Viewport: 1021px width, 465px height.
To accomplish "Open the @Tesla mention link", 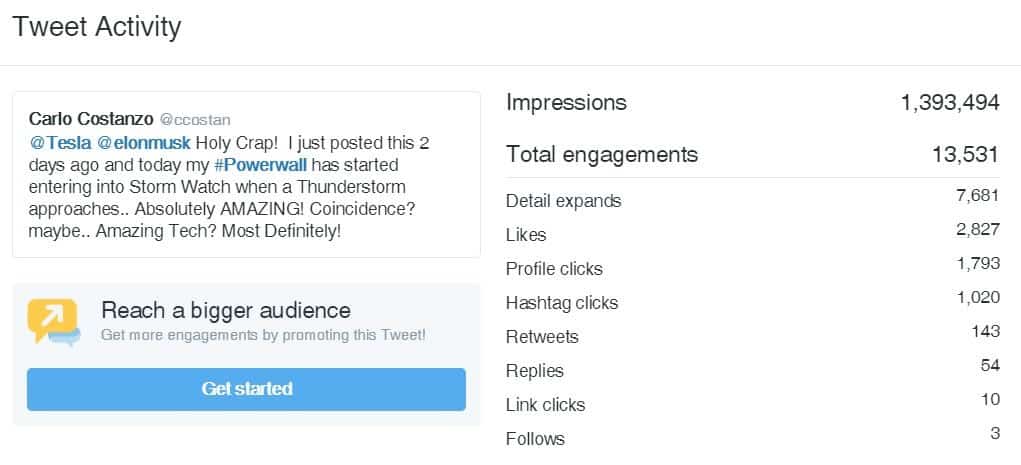I will click(60, 143).
